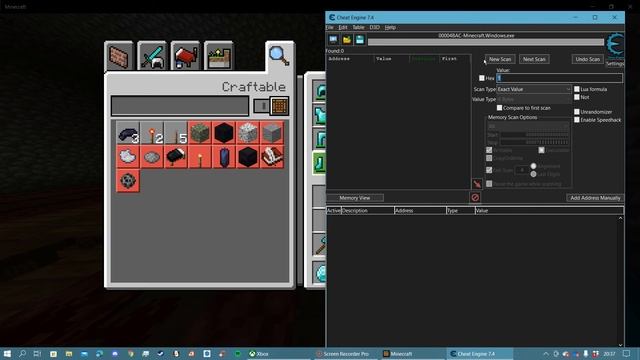Pick the item showing count 3
Screen dimensions: 640x360
(128, 133)
